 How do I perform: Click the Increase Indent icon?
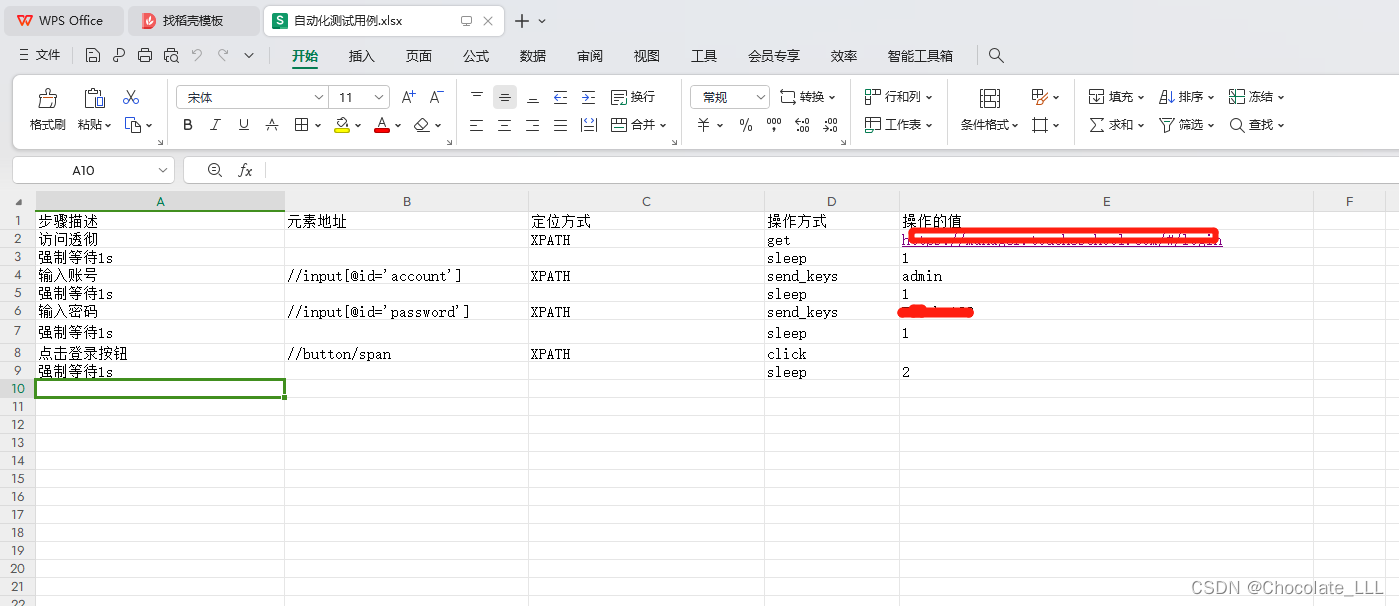[x=589, y=97]
